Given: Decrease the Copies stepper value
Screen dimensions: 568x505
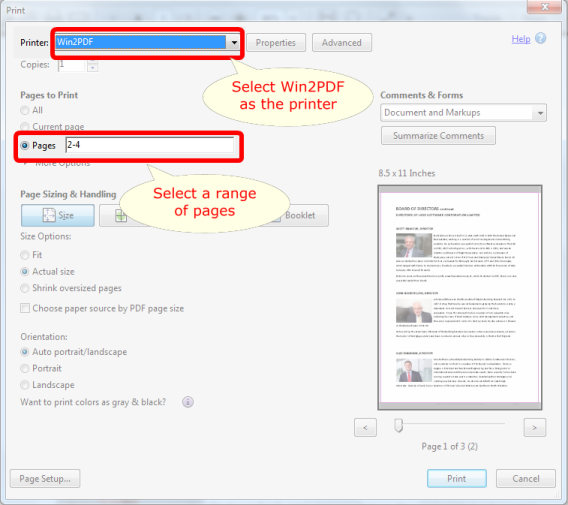Looking at the screenshot, I should pos(93,68).
